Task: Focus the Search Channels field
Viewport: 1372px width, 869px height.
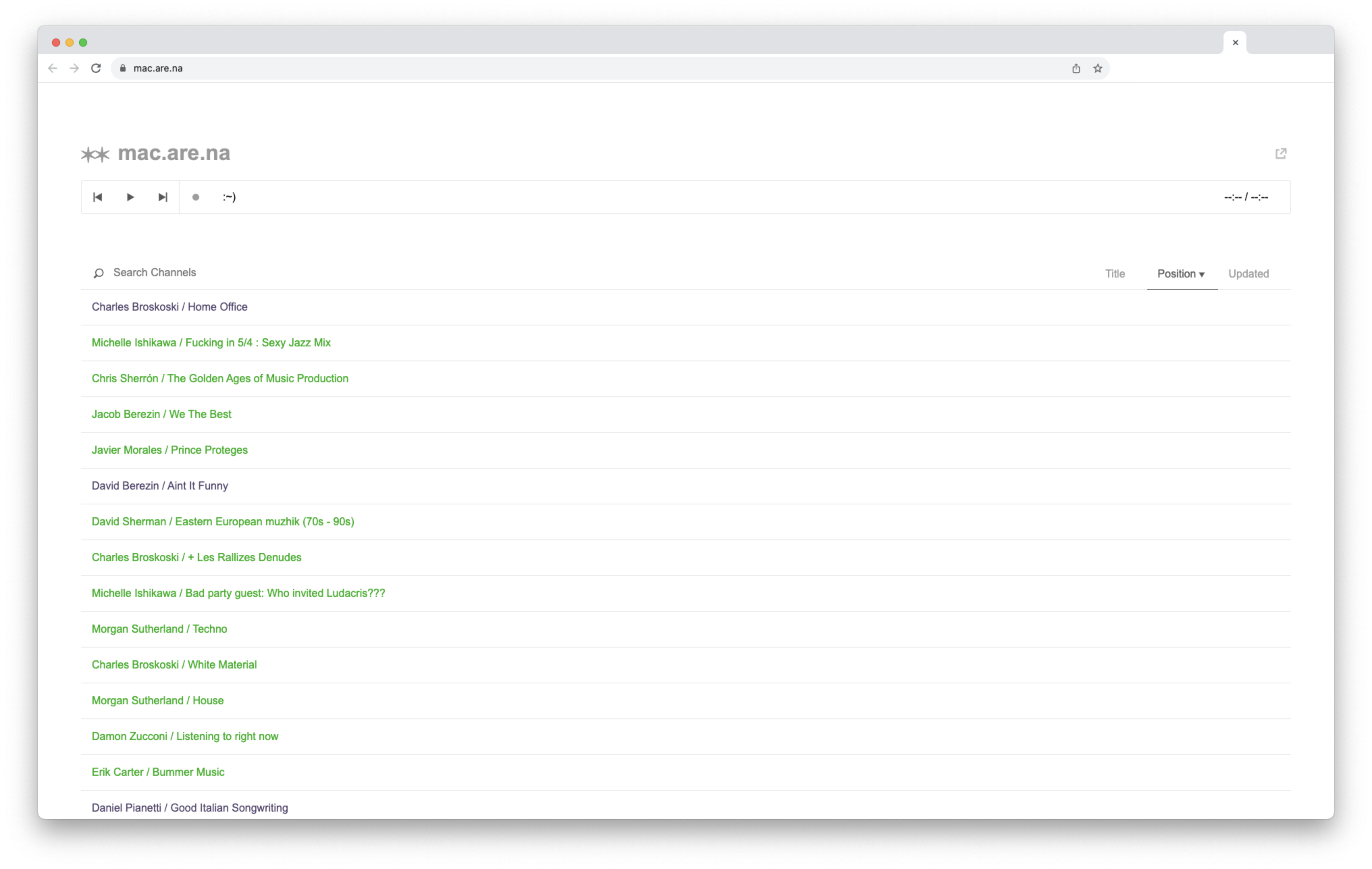Action: (154, 272)
